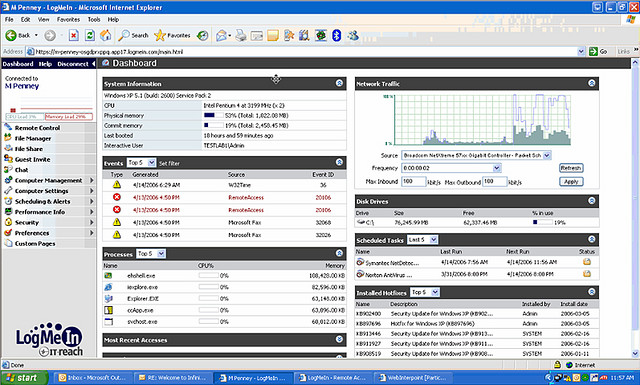Click Disconnect in LogMeIn nav

(73, 64)
